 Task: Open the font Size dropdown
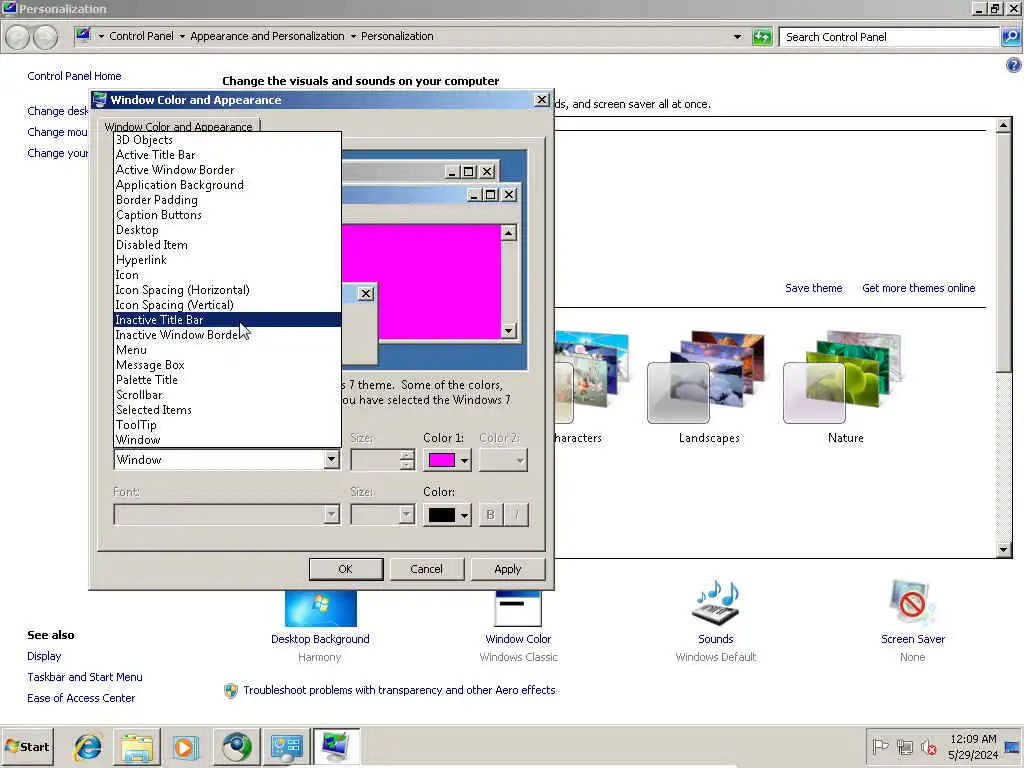(x=382, y=515)
